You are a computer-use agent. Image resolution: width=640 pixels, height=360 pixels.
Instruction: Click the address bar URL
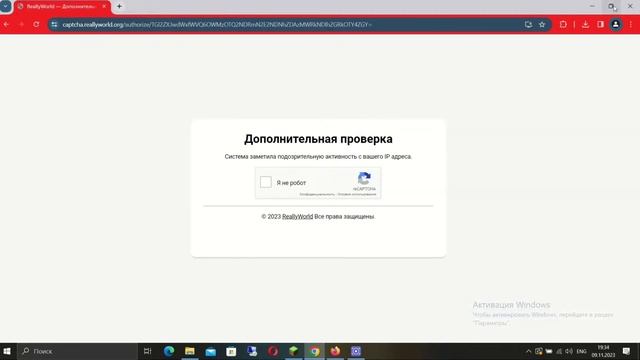[217, 24]
